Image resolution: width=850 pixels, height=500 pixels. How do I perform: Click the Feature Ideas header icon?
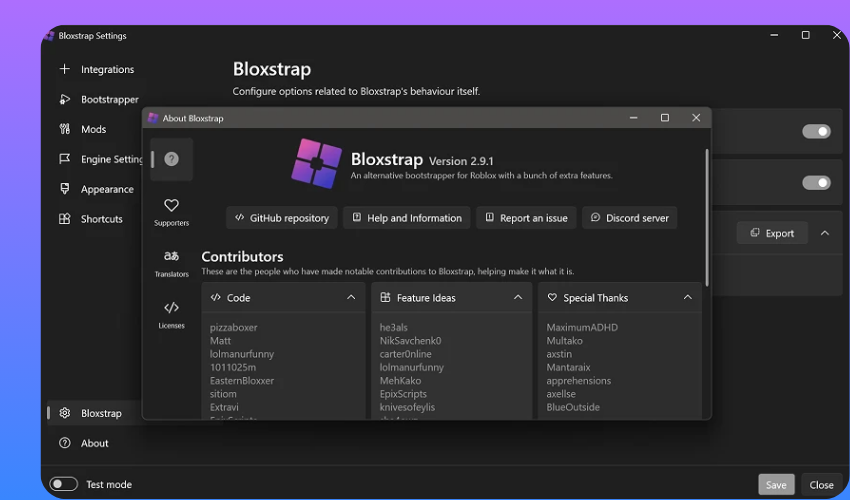point(385,297)
